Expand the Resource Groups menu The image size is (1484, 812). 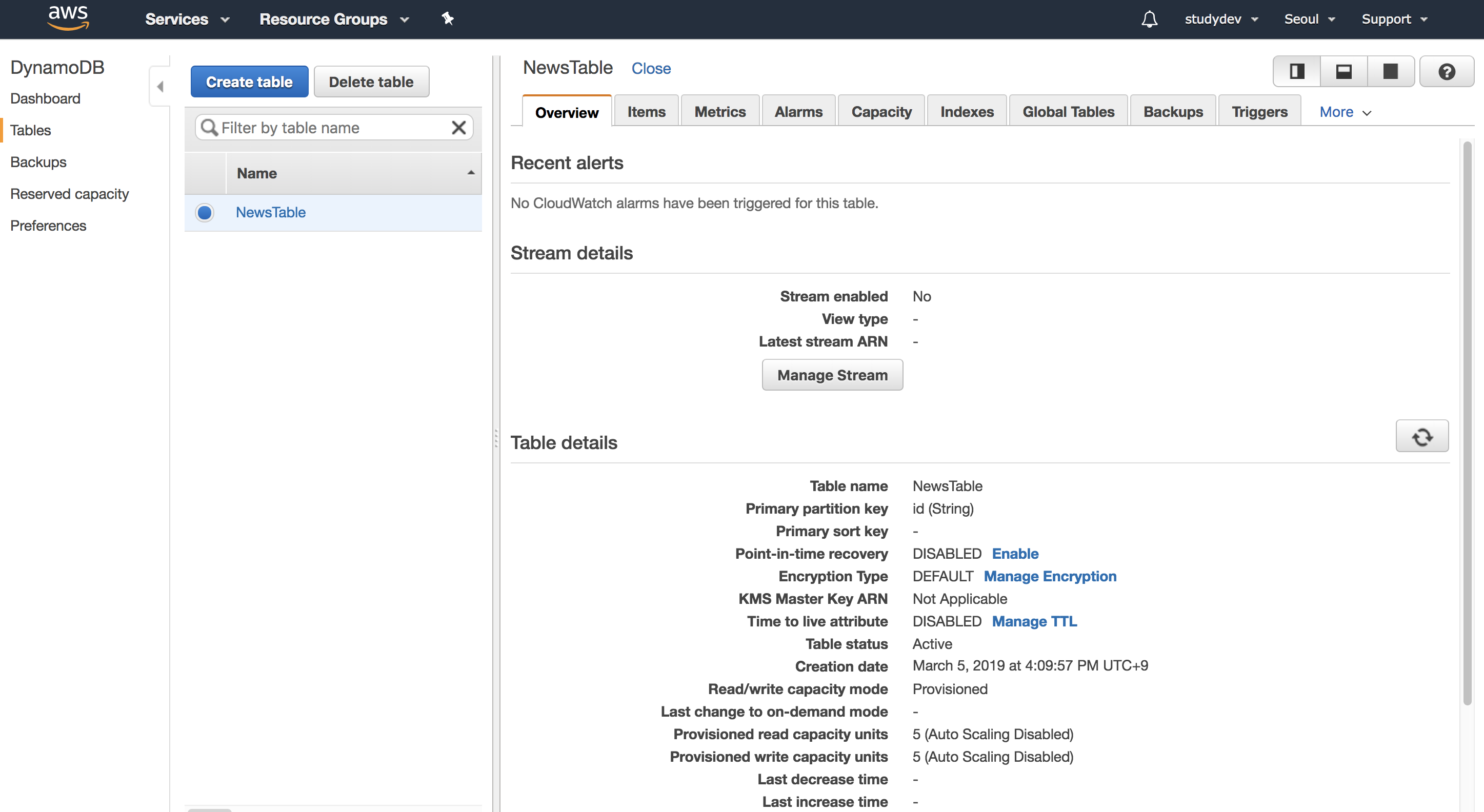click(x=334, y=19)
